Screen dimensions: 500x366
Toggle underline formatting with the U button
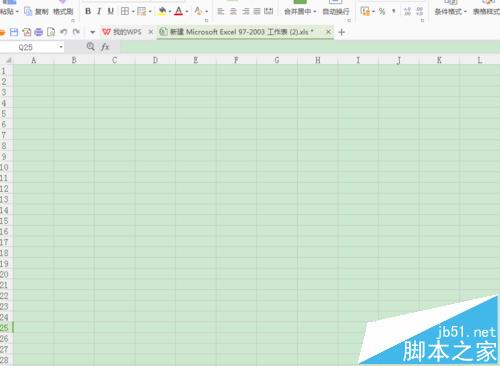[111, 11]
